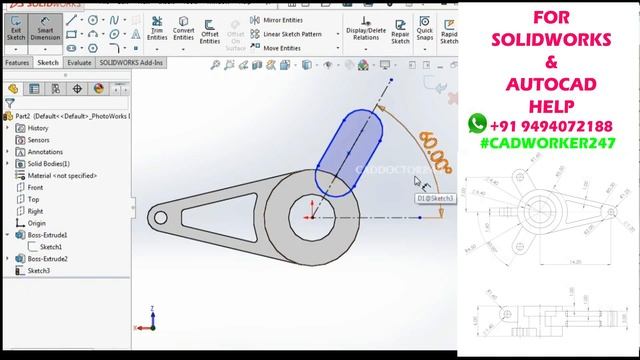Click Convert Entities tool
The height and width of the screenshot is (360, 640).
tap(183, 28)
